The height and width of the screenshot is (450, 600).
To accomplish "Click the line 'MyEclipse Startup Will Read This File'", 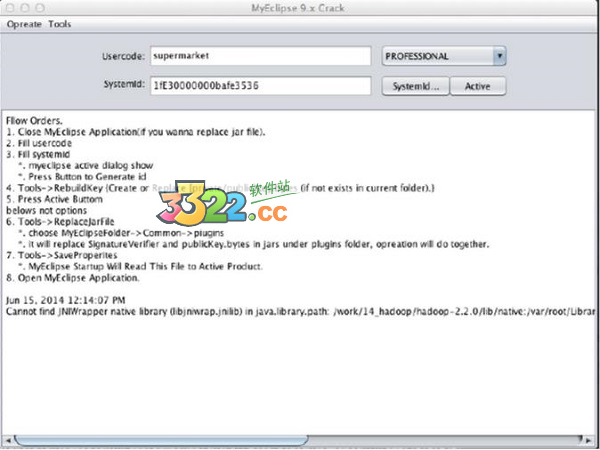I will [140, 266].
